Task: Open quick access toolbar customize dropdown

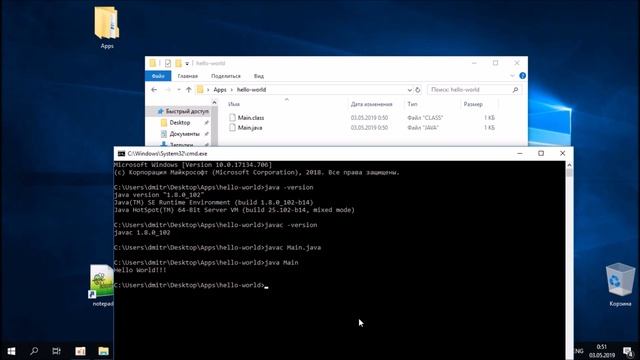Action: pos(187,63)
